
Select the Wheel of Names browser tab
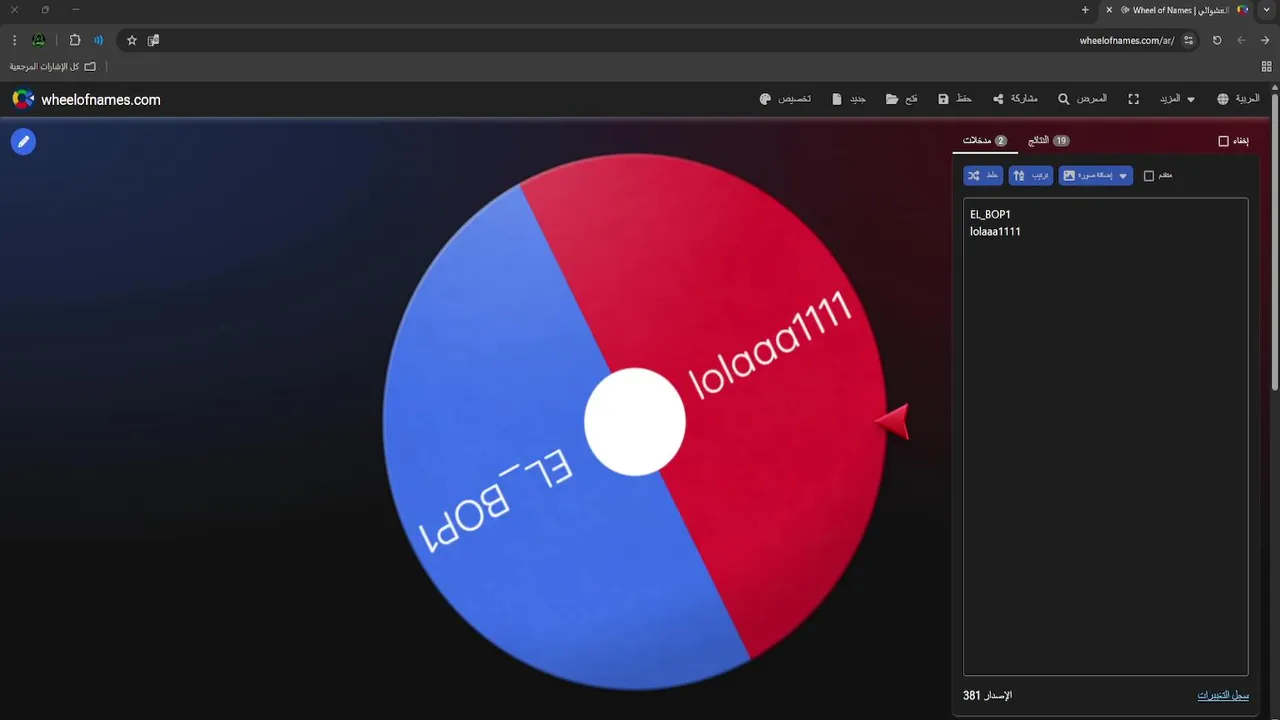[1177, 10]
